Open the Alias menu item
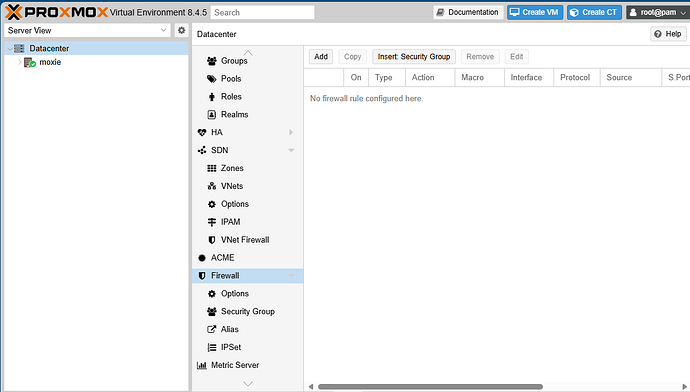690x392 pixels. click(x=248, y=329)
